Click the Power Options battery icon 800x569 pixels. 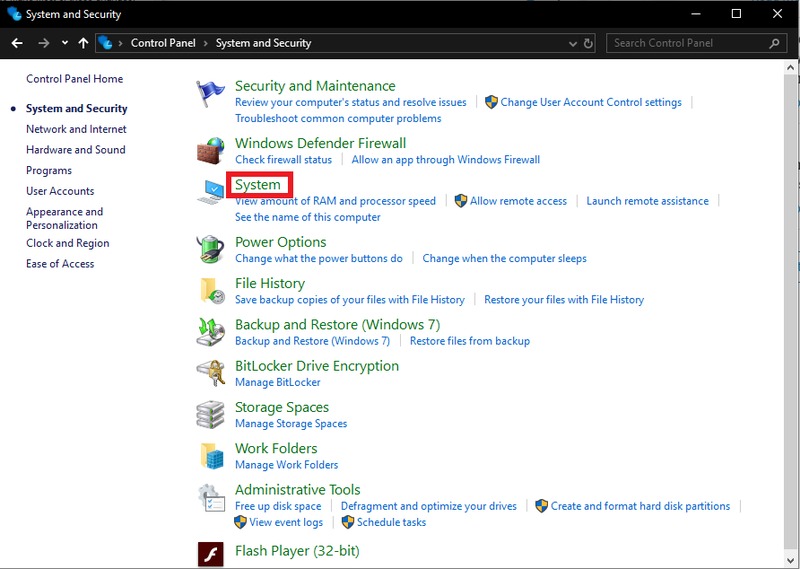[x=211, y=249]
